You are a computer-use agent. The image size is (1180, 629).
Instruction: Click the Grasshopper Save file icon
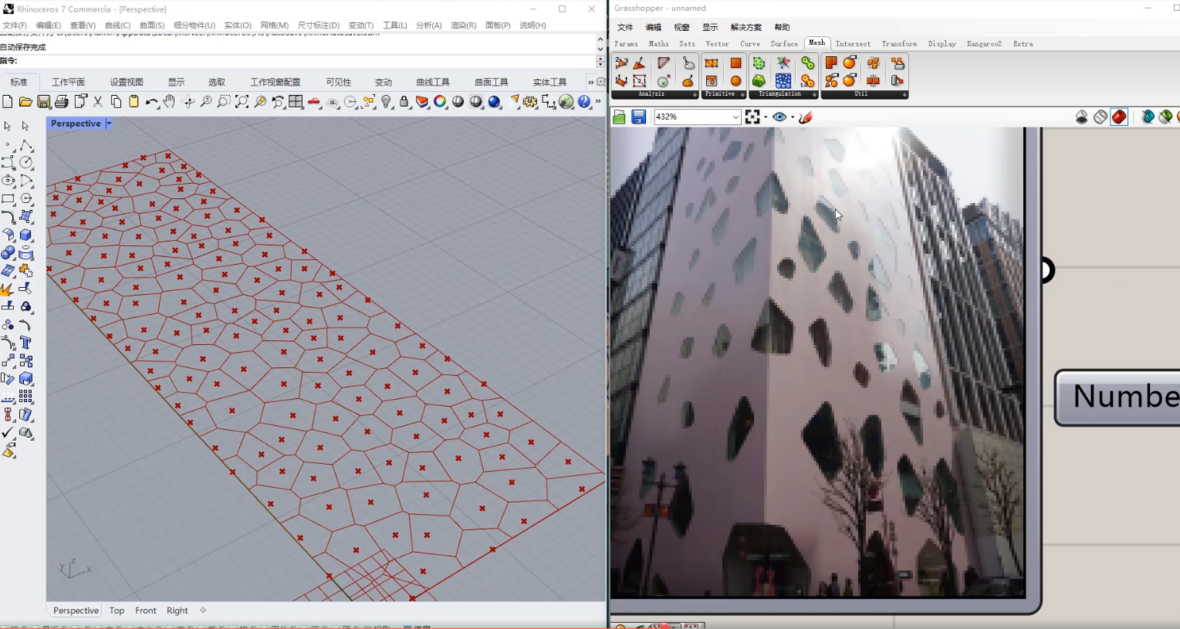tap(638, 117)
